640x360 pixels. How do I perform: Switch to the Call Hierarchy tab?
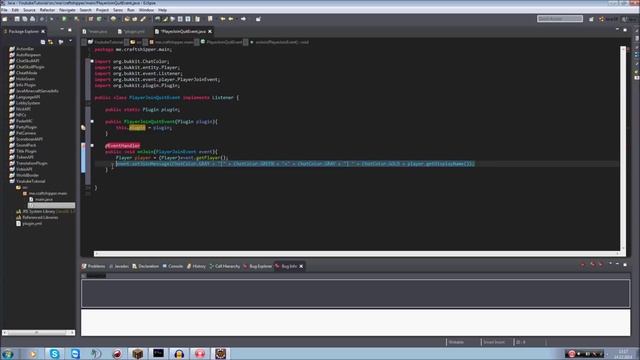(224, 266)
